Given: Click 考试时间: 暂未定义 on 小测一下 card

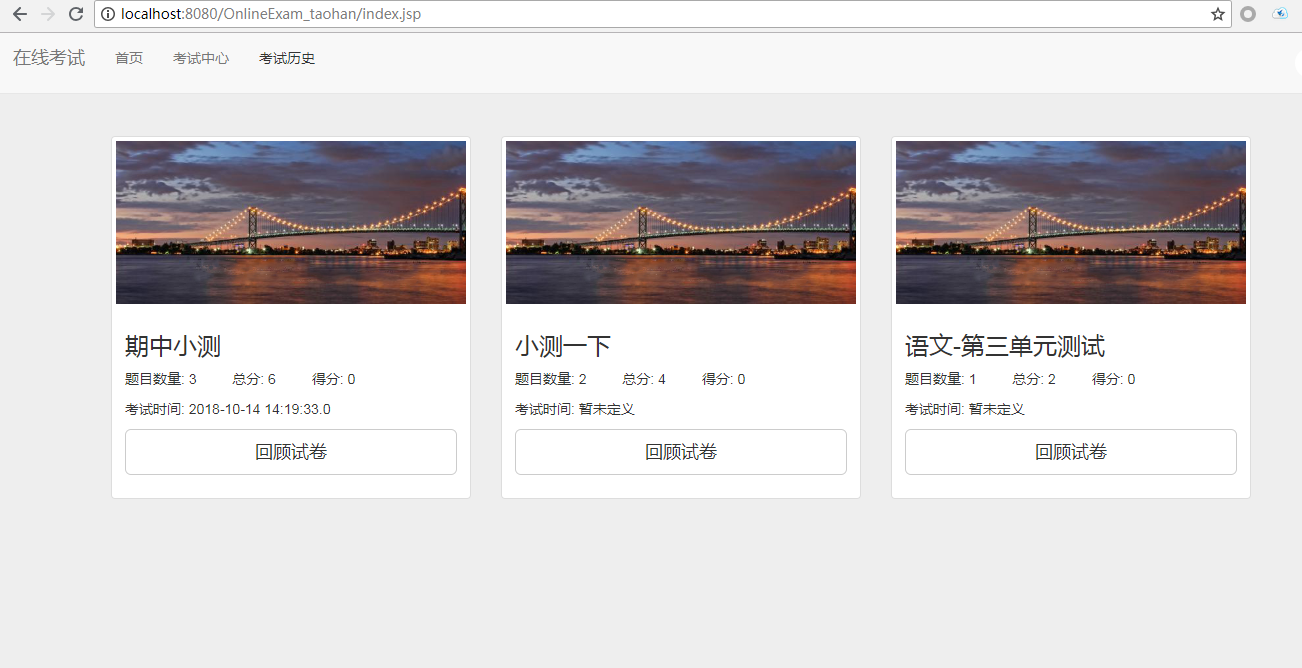Looking at the screenshot, I should pos(575,409).
